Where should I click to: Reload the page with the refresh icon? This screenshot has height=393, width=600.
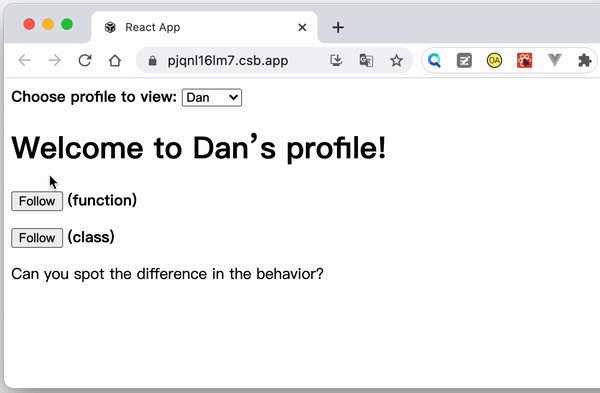coord(85,60)
